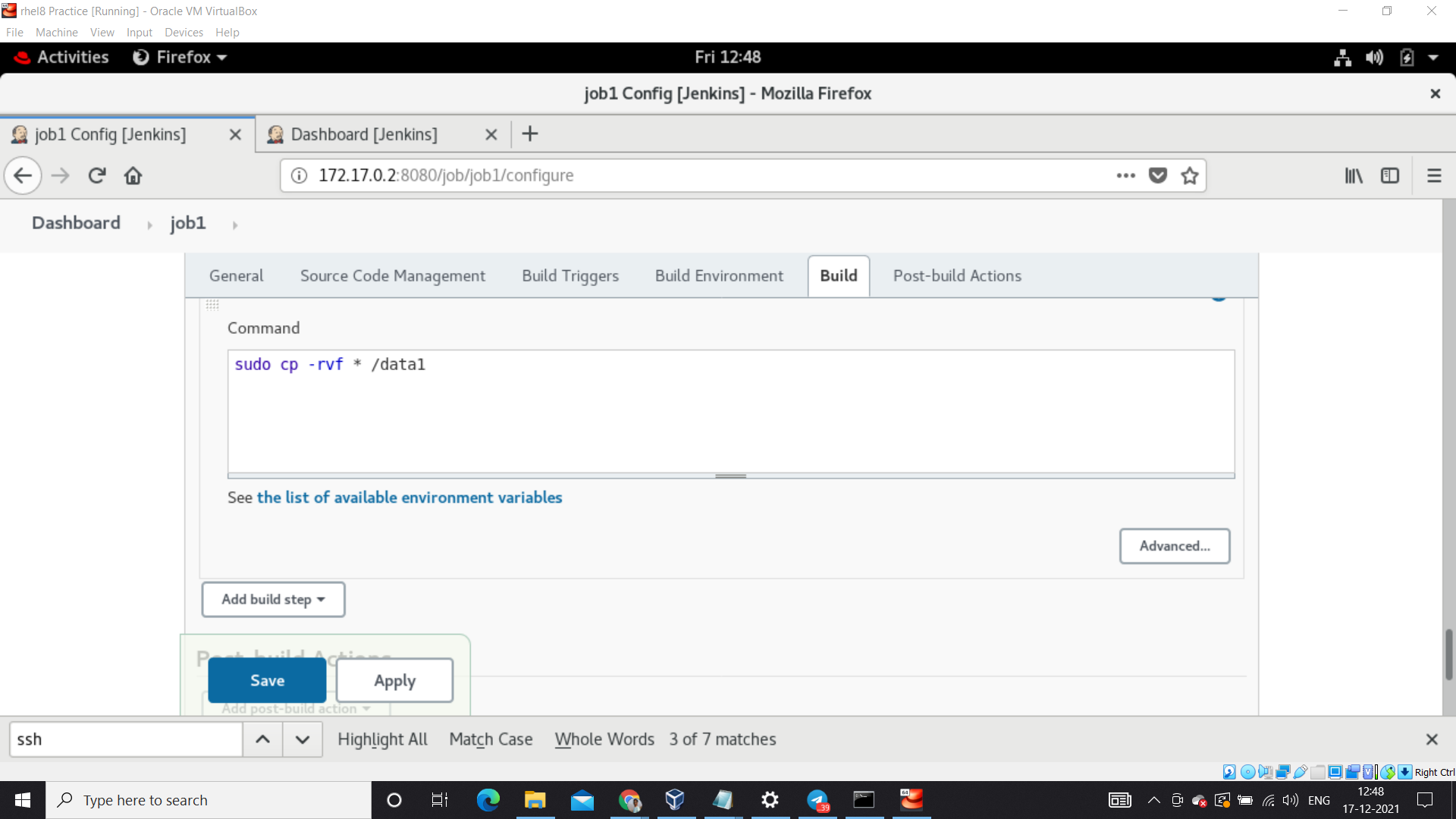Screen dimensions: 1456x819
Task: Open the Devices menu in VirtualBox
Action: pos(184,32)
